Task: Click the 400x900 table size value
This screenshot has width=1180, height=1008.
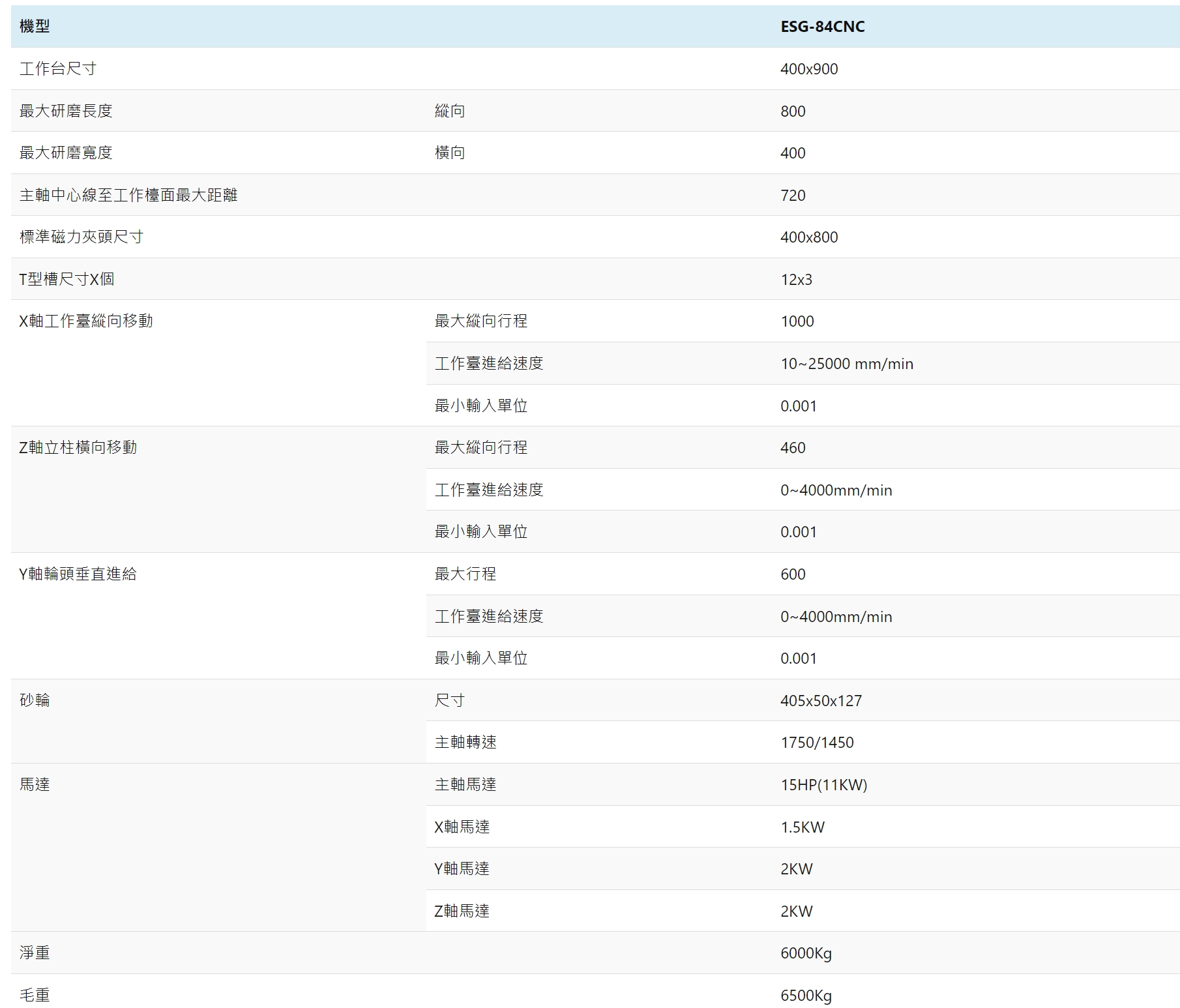Action: [x=809, y=69]
